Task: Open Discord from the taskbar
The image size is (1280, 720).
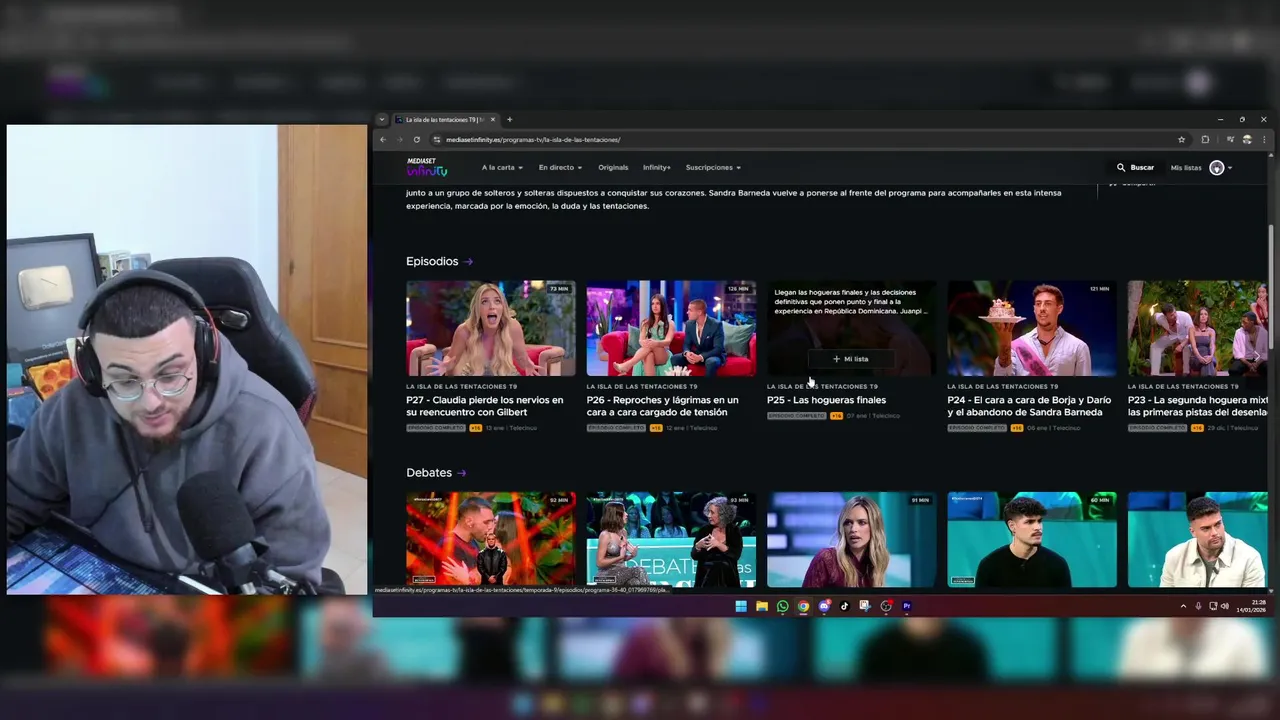Action: pos(824,606)
